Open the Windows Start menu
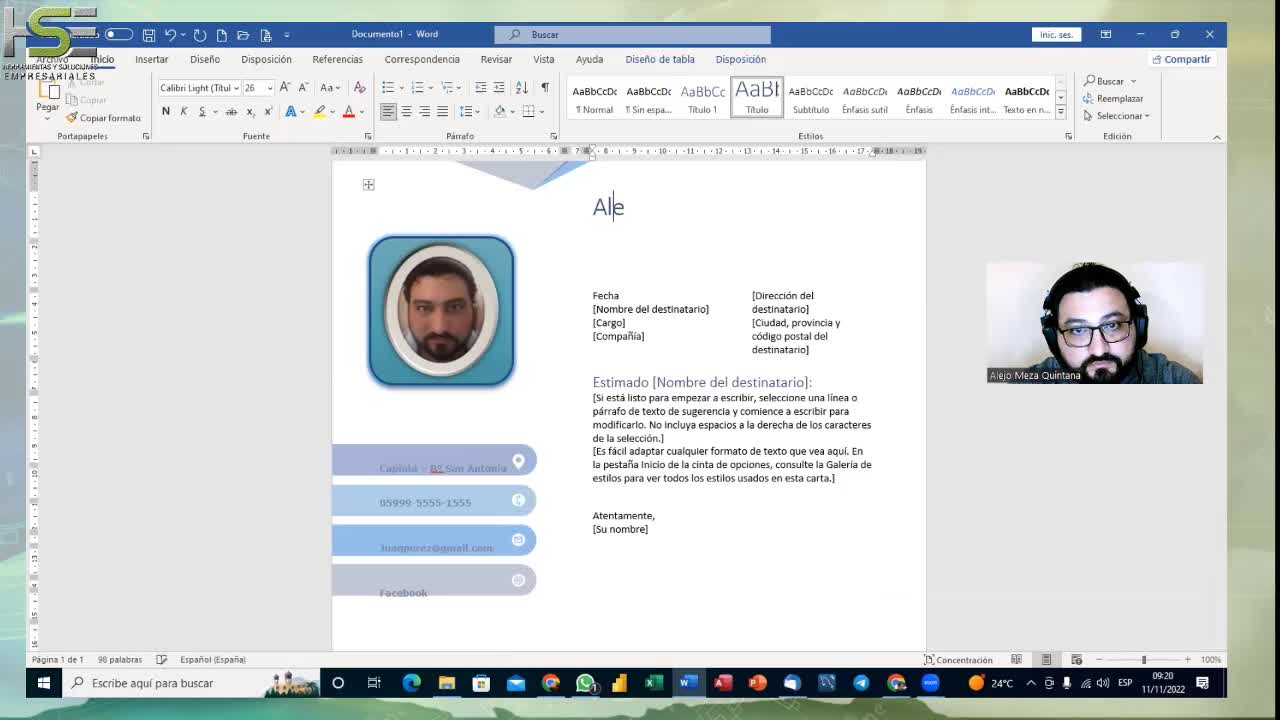The width and height of the screenshot is (1280, 720). click(x=44, y=683)
